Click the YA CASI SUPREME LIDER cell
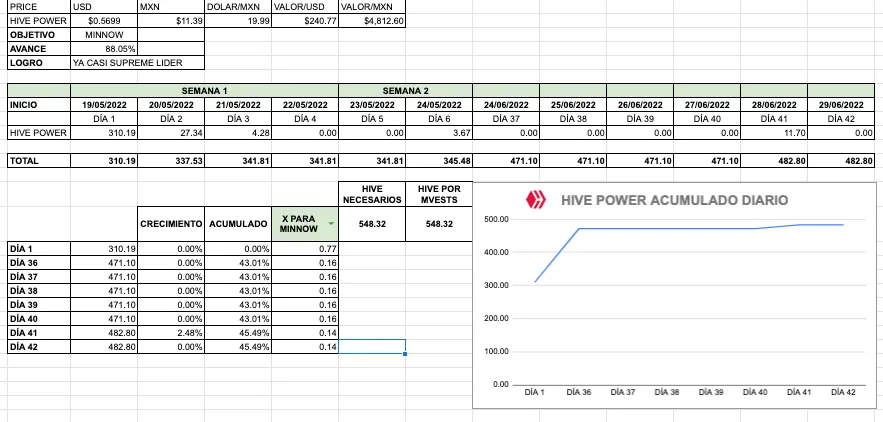The height and width of the screenshot is (422, 883). pos(137,63)
